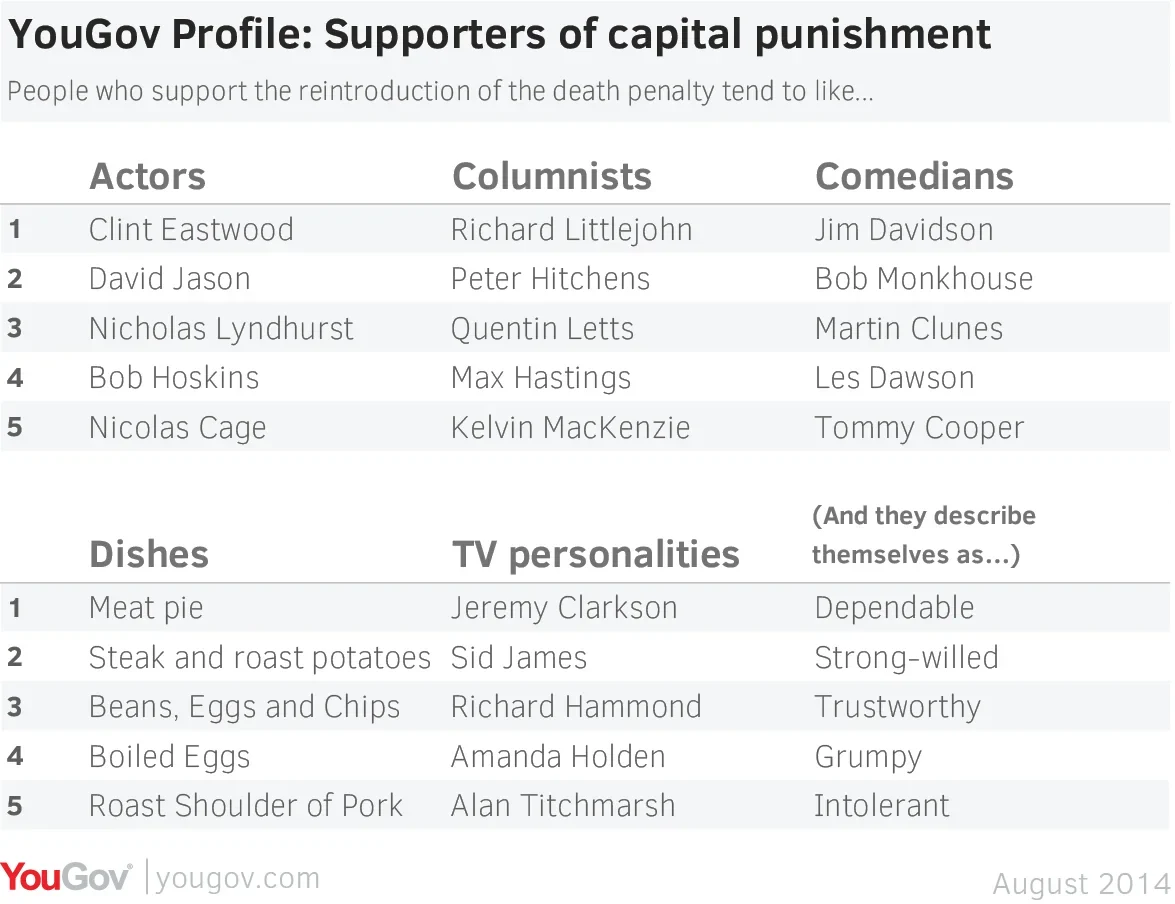This screenshot has height=904, width=1175.
Task: Click the Supporters of capital punishment title
Action: coord(657,34)
